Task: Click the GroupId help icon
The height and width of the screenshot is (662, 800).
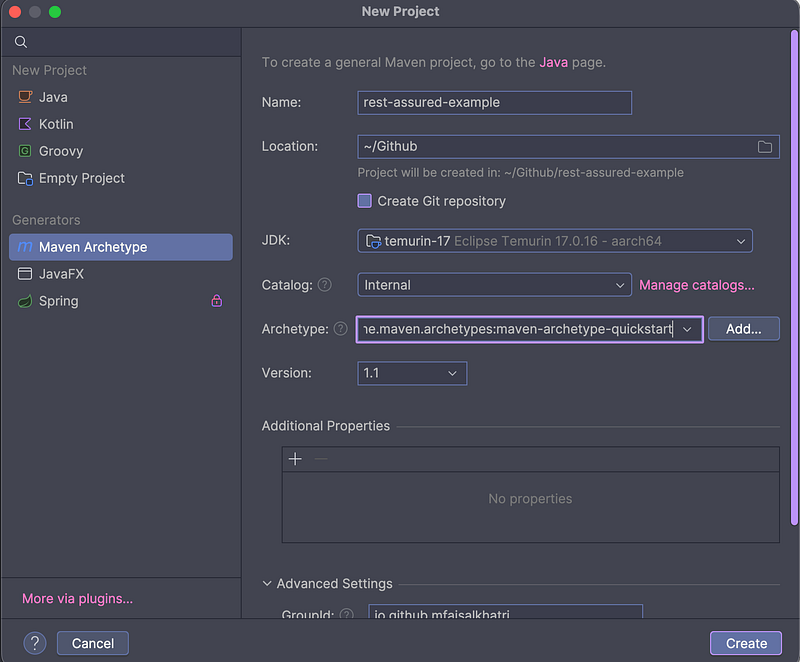Action: tap(346, 614)
